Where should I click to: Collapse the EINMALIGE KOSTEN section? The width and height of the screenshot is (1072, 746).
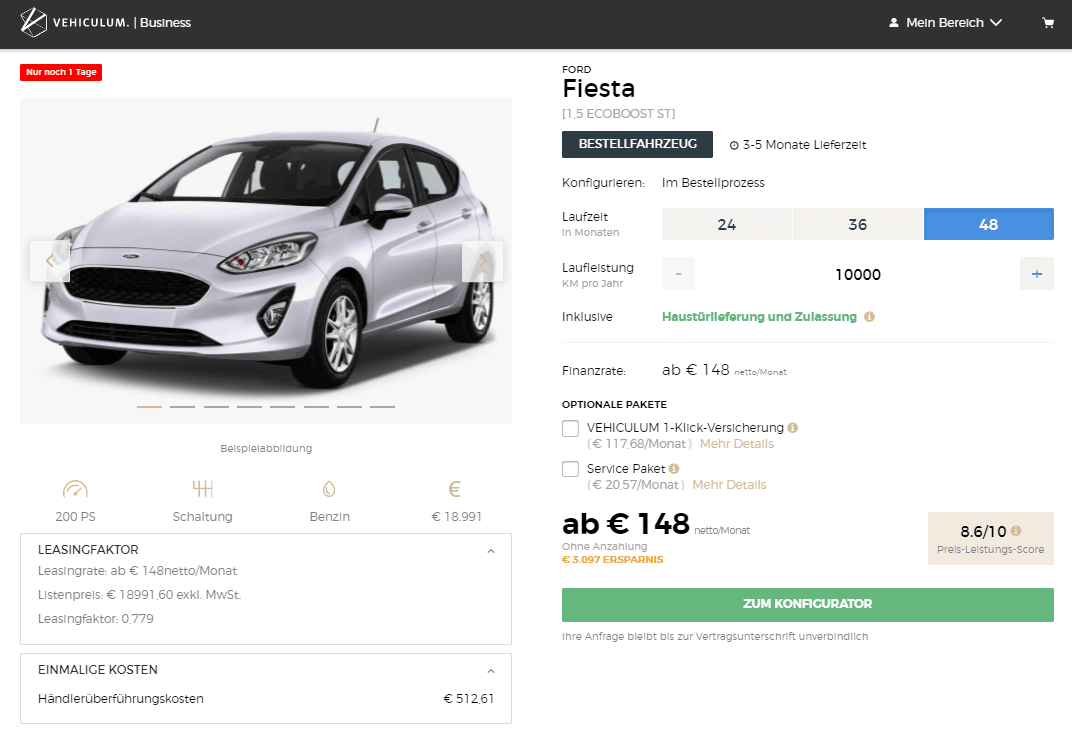pyautogui.click(x=491, y=671)
